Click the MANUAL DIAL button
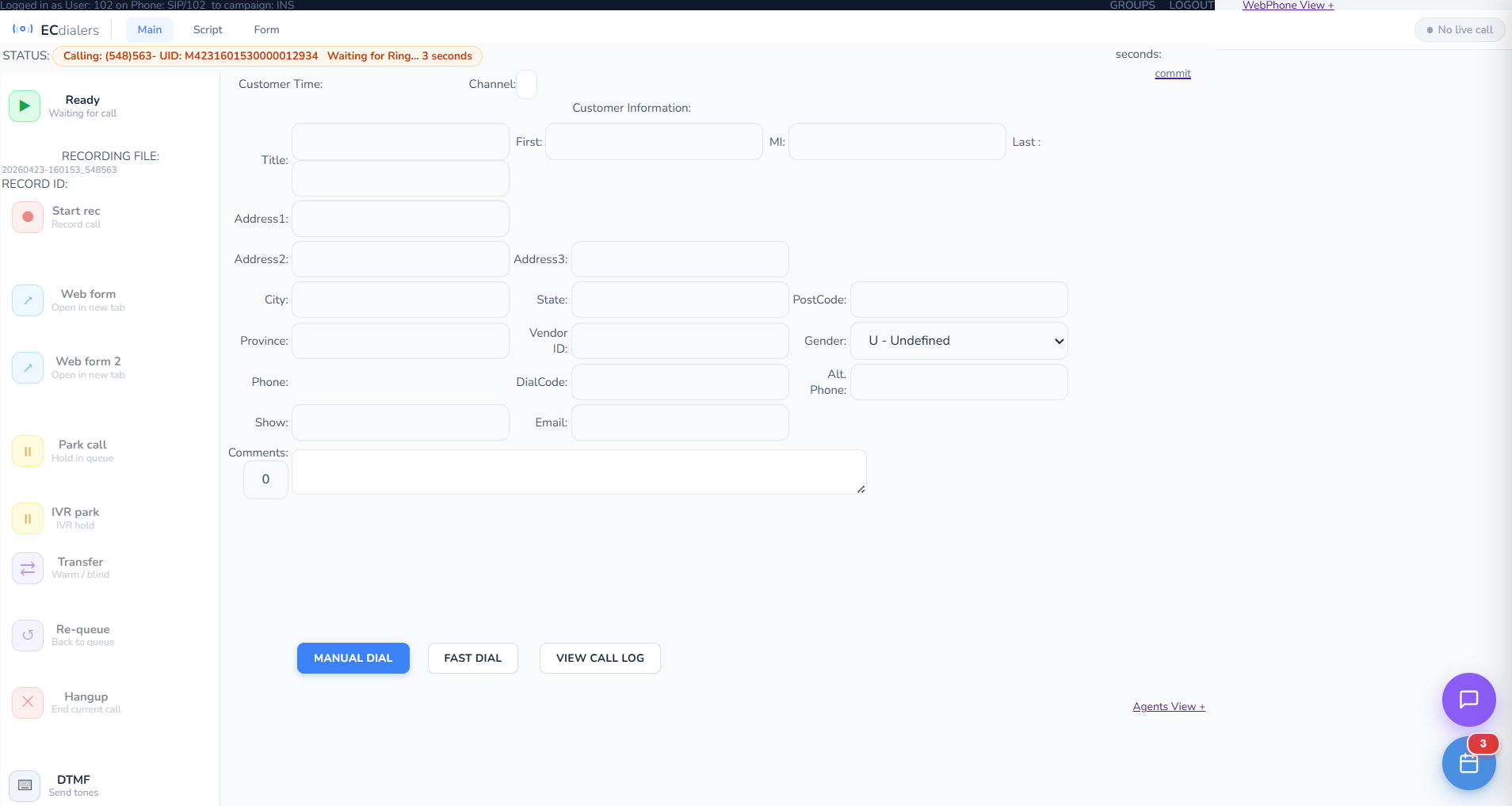1512x806 pixels. [x=353, y=659]
